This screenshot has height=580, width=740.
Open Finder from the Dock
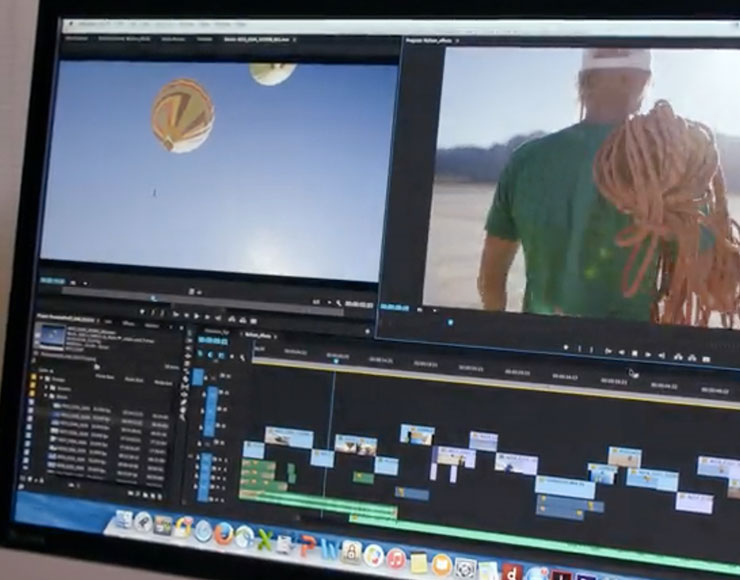123,519
